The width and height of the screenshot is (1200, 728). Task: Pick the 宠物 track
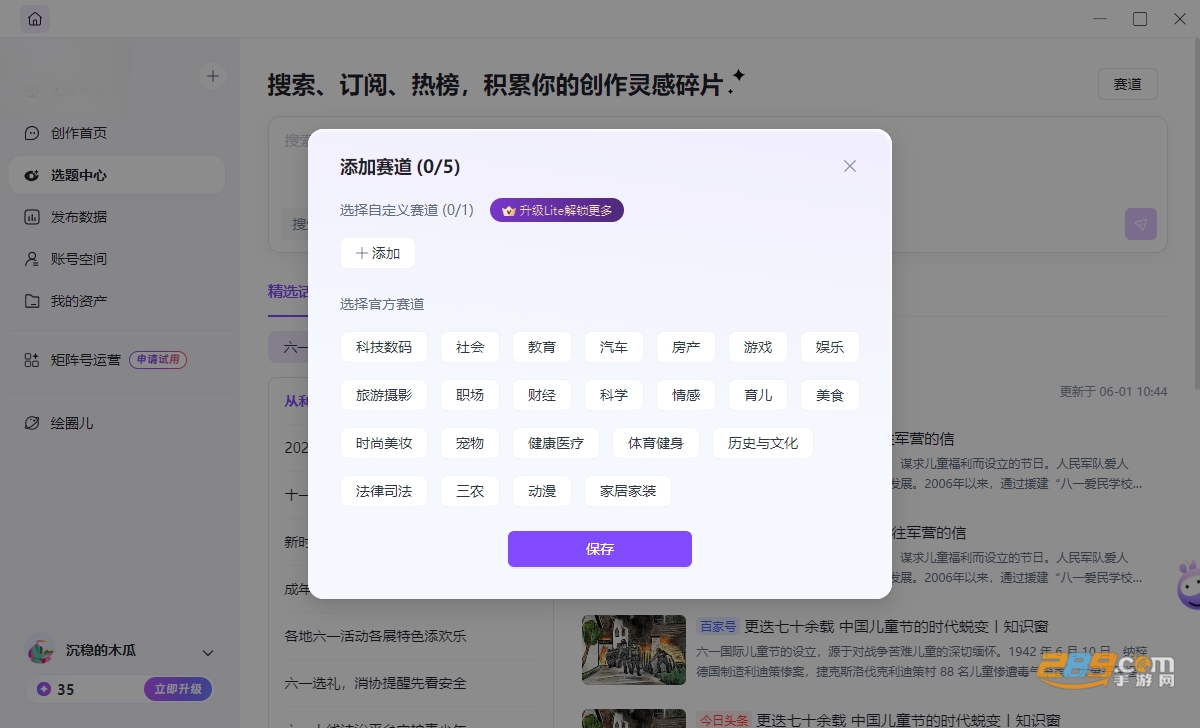tap(470, 443)
